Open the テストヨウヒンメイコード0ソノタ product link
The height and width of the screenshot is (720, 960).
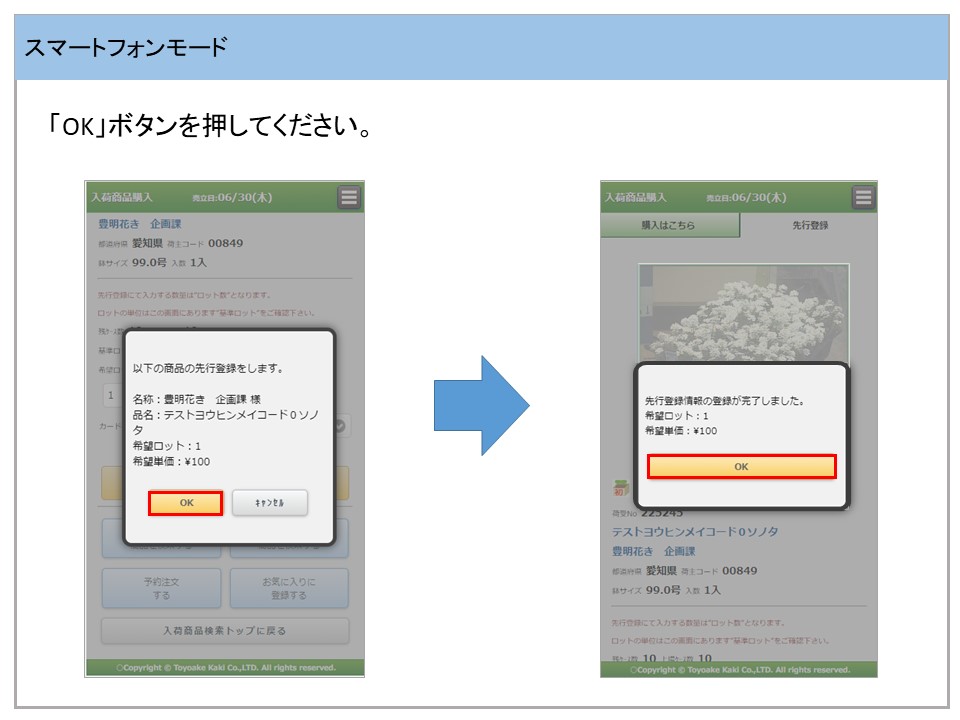[x=694, y=532]
